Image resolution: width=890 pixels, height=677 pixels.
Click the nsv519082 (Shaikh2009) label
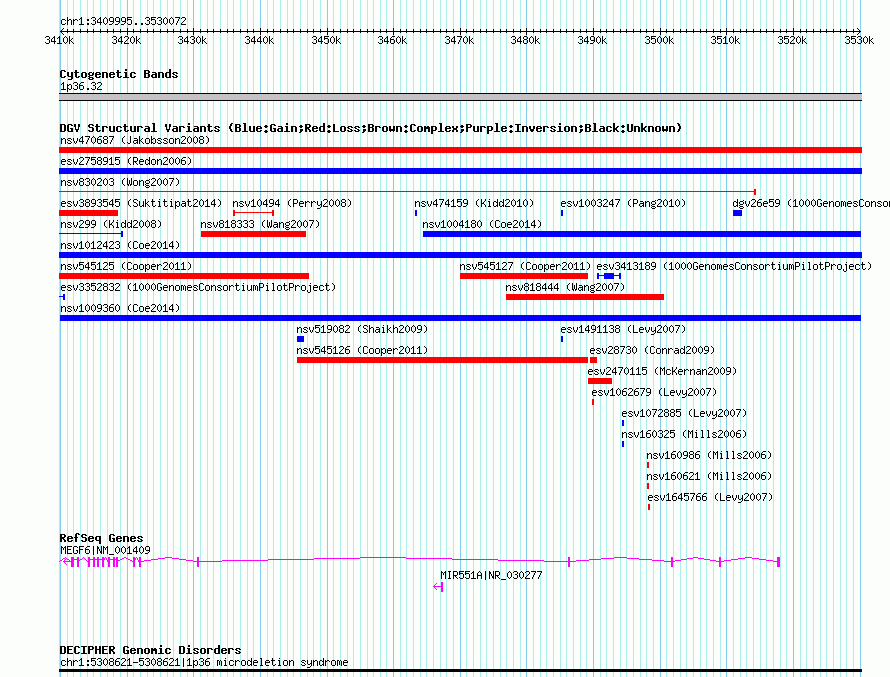pyautogui.click(x=362, y=329)
